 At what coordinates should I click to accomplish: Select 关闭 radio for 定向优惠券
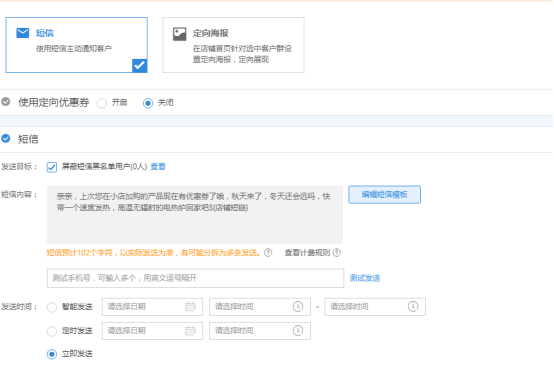148,103
